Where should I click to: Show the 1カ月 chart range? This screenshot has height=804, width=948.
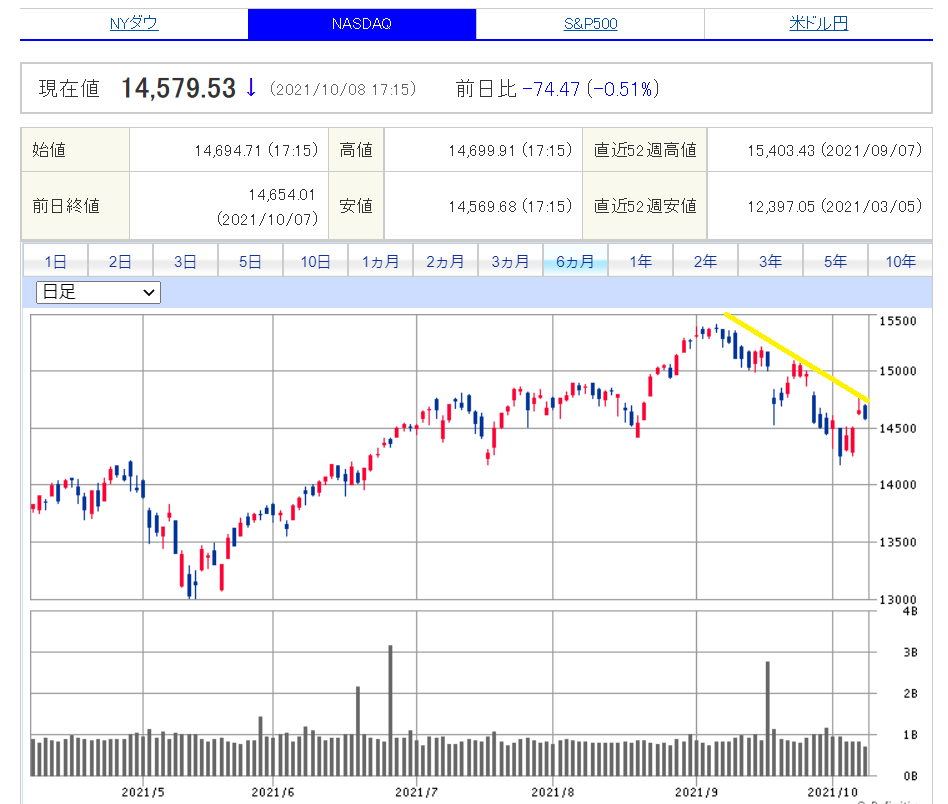380,261
